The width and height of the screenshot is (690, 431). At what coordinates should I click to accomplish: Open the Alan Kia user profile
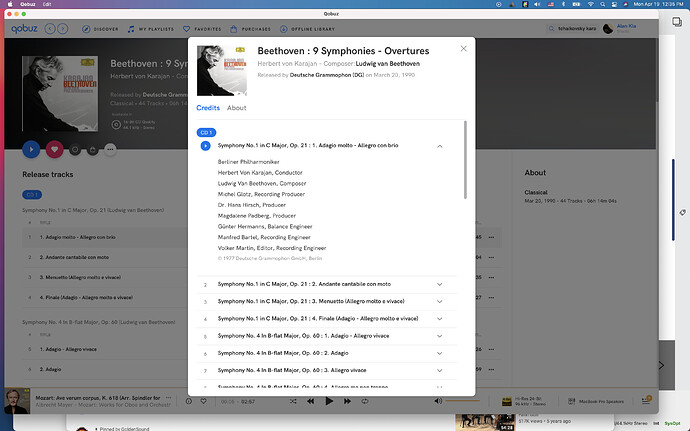click(x=626, y=26)
